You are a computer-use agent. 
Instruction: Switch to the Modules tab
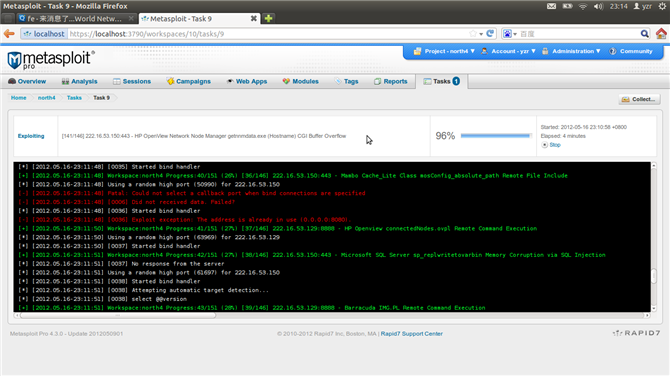pyautogui.click(x=300, y=81)
